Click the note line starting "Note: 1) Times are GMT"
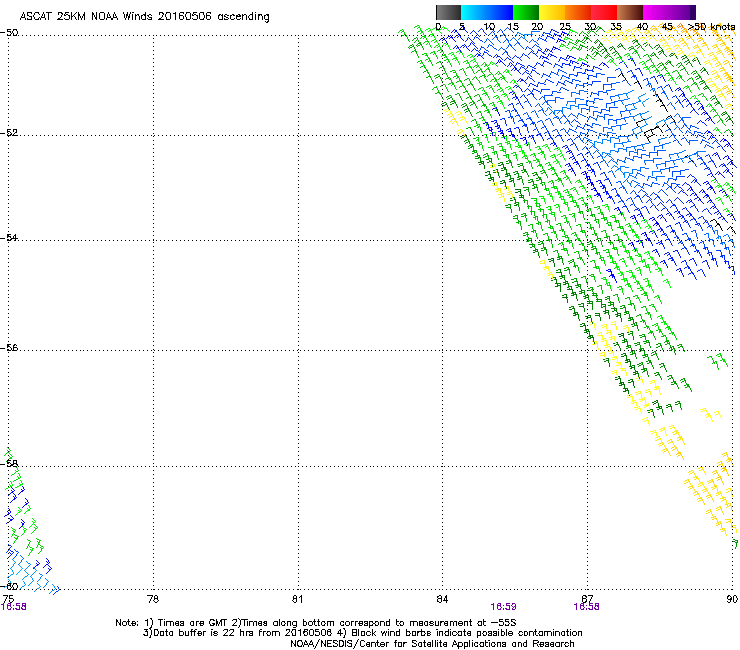The image size is (740, 650). [x=316, y=623]
